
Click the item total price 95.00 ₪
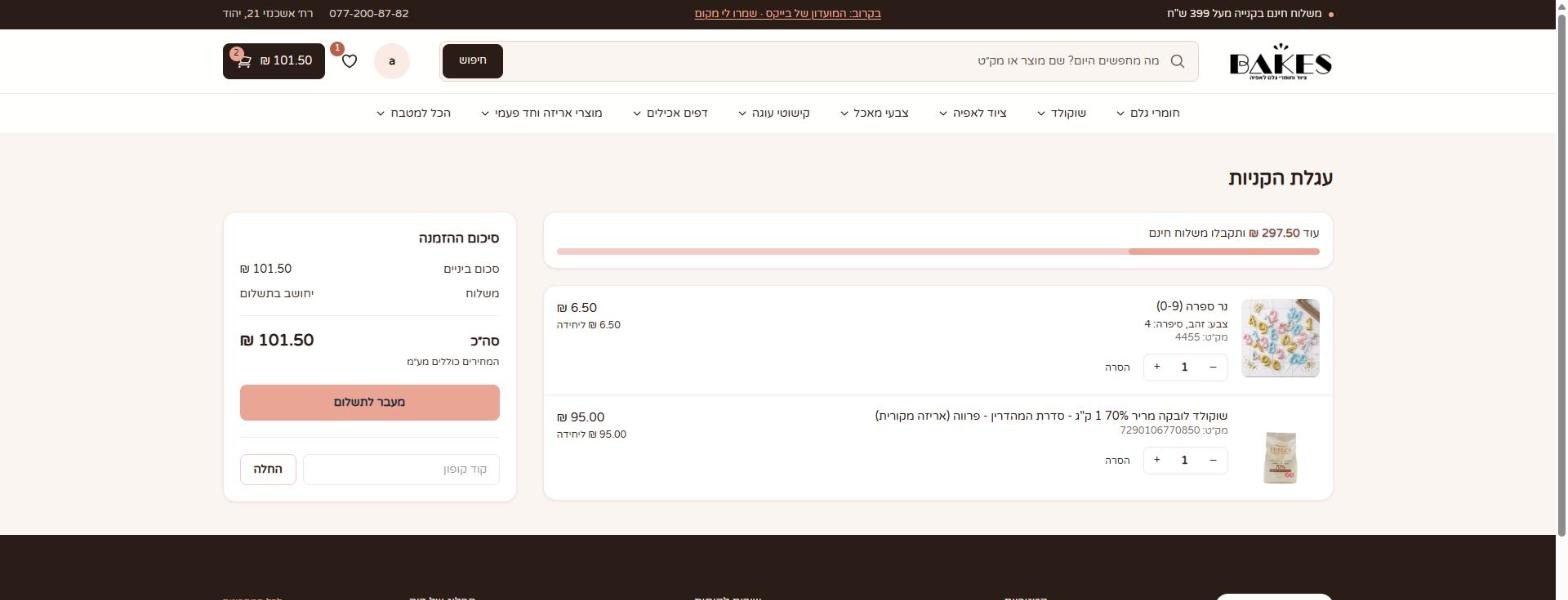click(581, 417)
